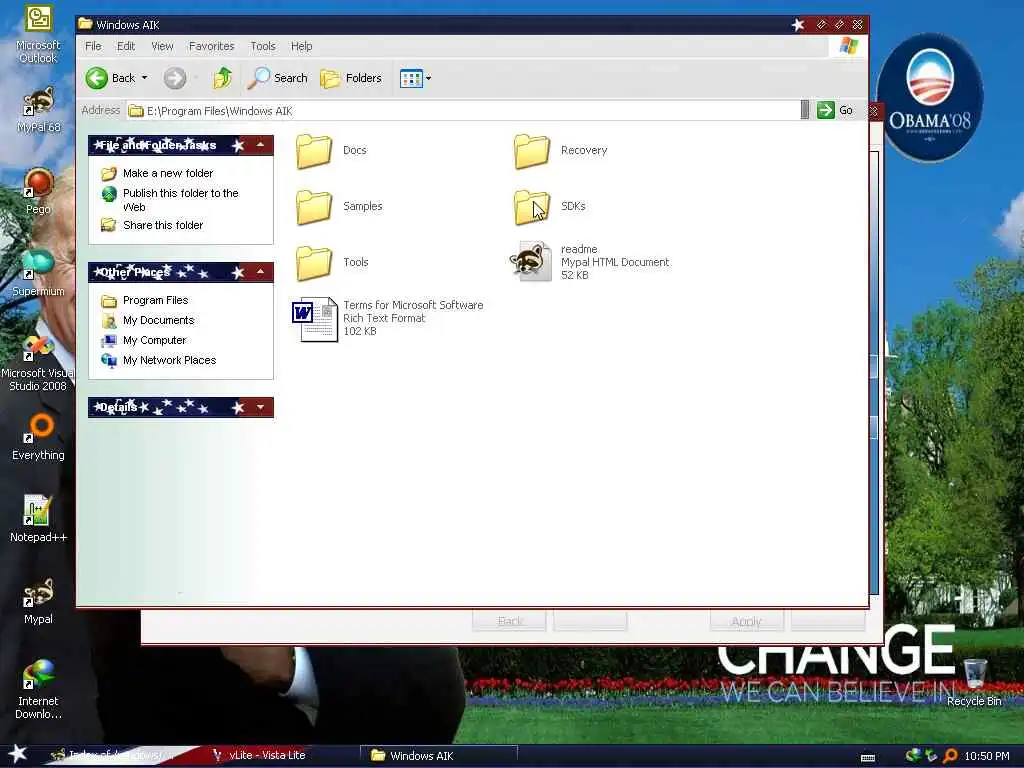Open the Back history dropdown arrow
Screen dimensions: 1024x768
144,78
